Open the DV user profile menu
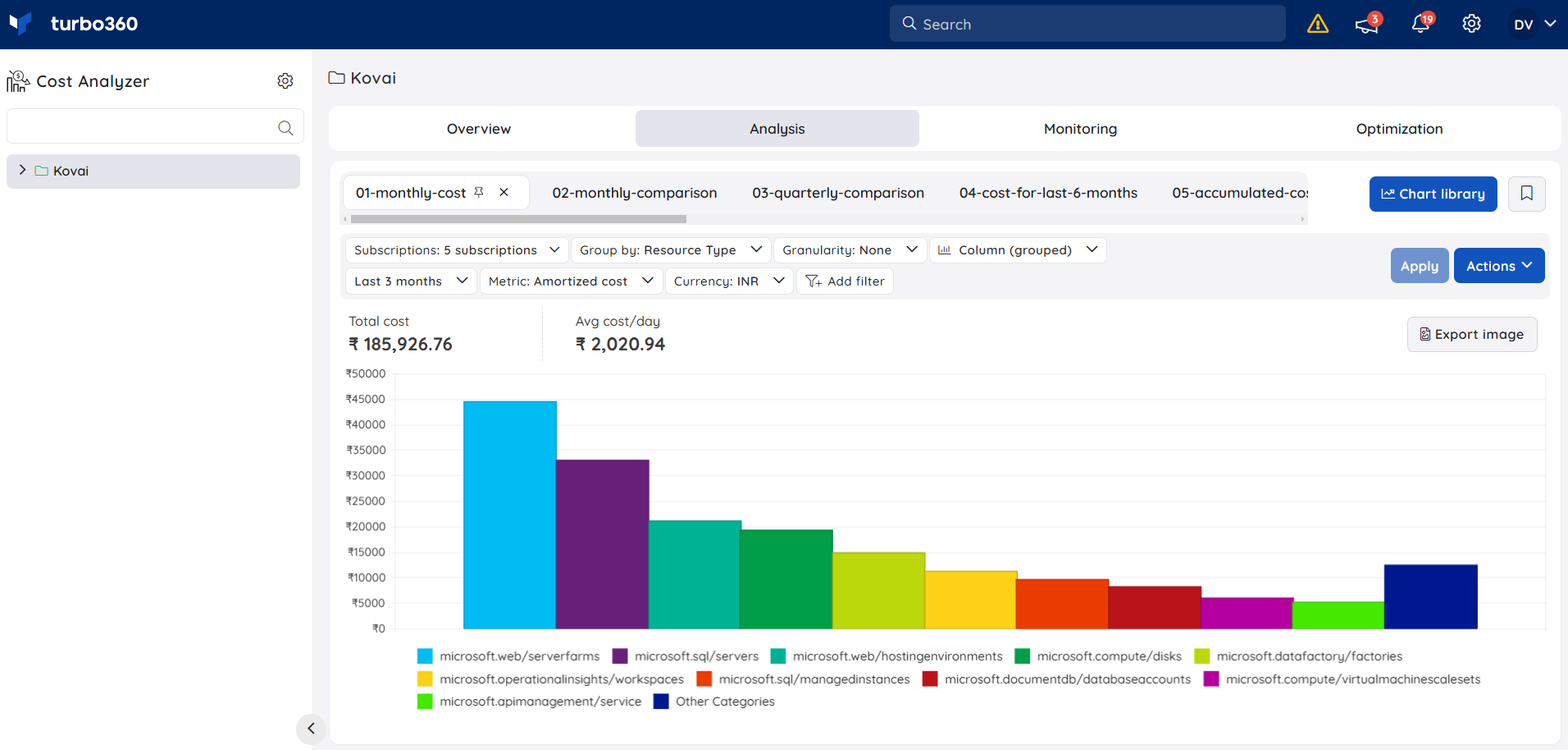 point(1534,24)
